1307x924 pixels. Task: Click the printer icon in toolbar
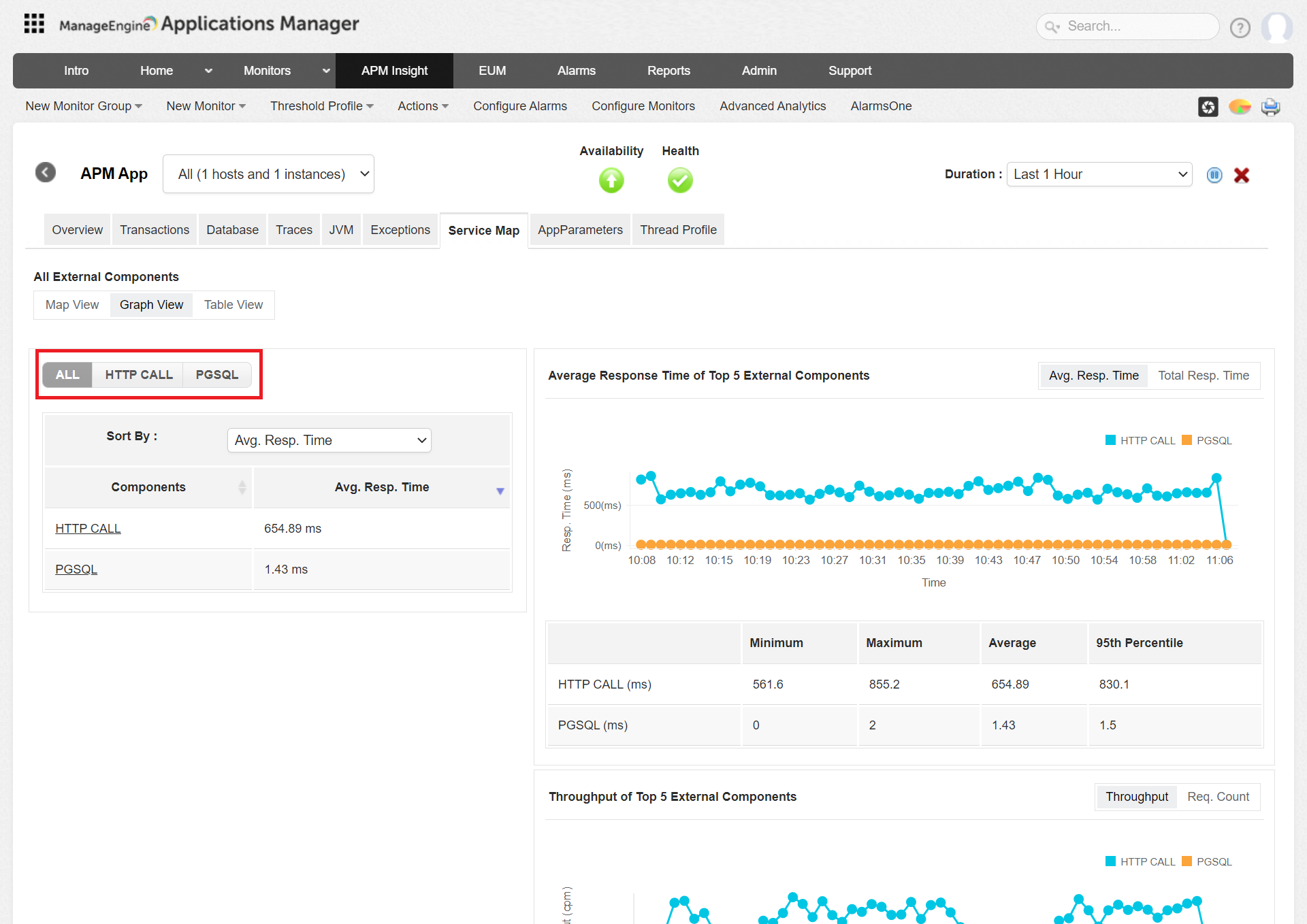(1270, 107)
